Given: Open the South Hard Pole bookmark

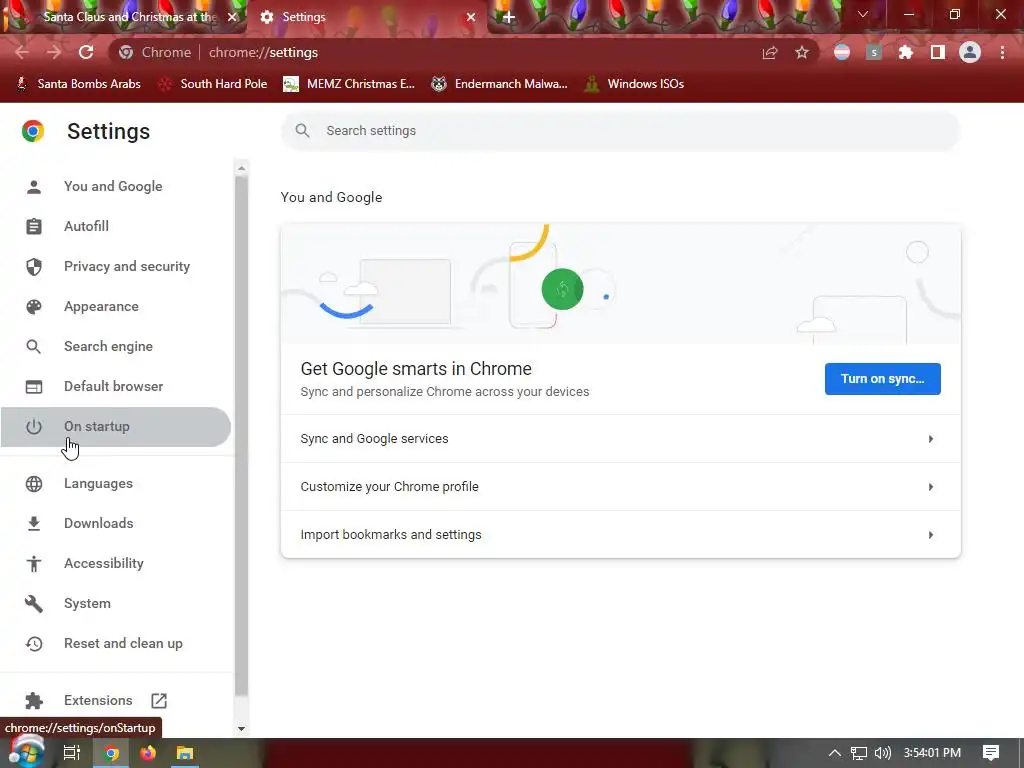Looking at the screenshot, I should (213, 84).
